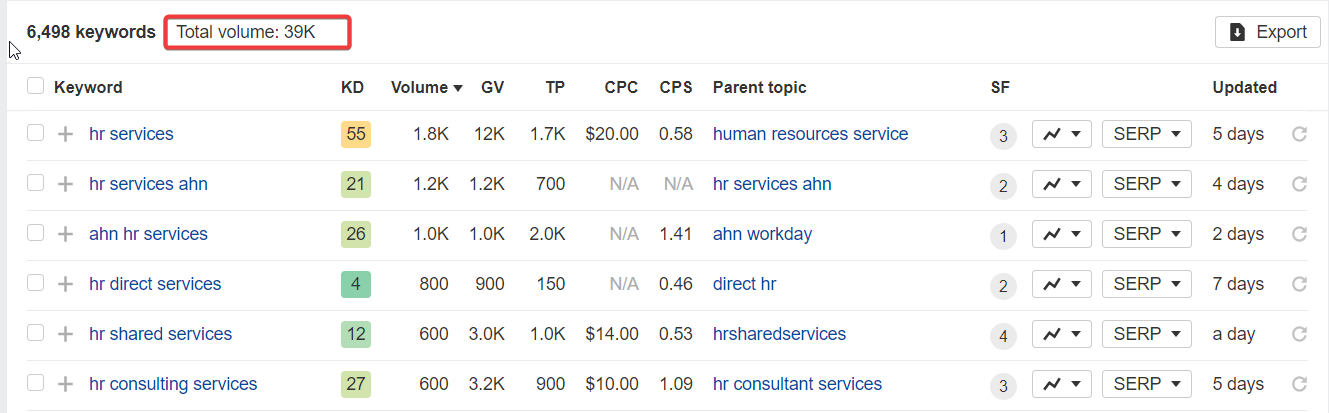1329x413 pixels.
Task: Tick the select-all checkbox beside Keyword header
Action: tap(35, 86)
